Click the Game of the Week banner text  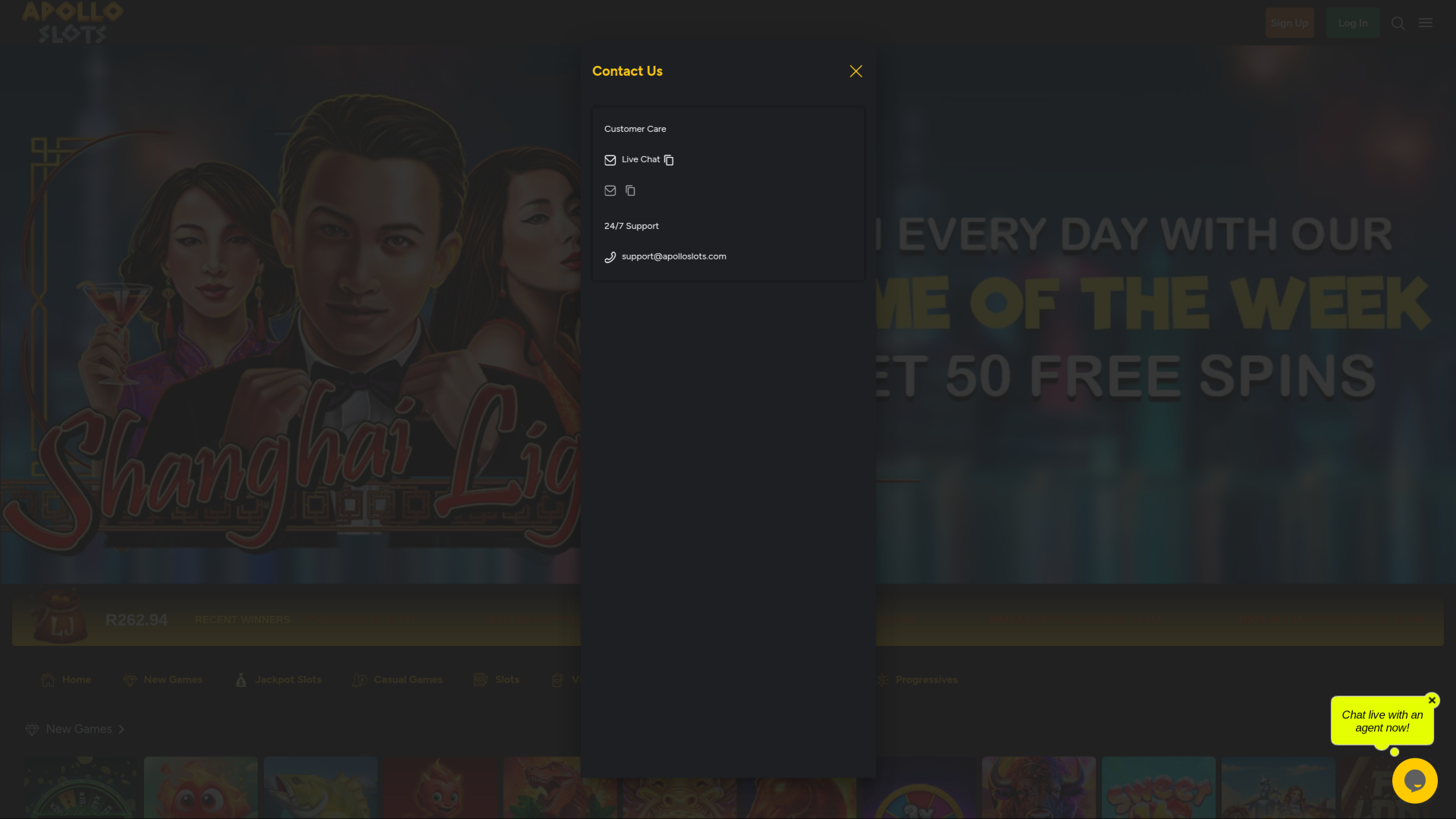[x=1153, y=303]
